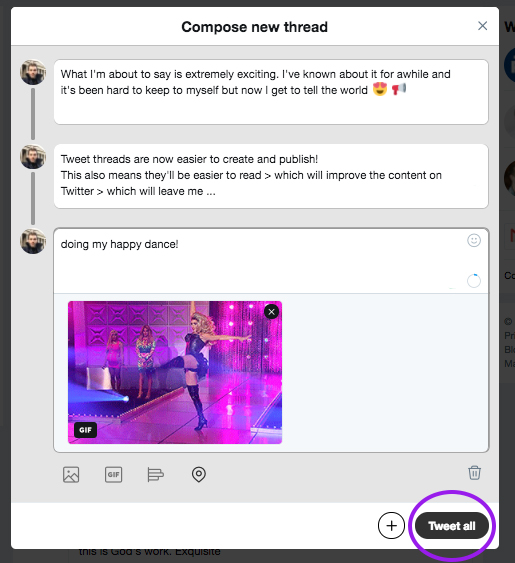Click the add photo icon
Viewport: 515px width, 563px height.
point(71,474)
